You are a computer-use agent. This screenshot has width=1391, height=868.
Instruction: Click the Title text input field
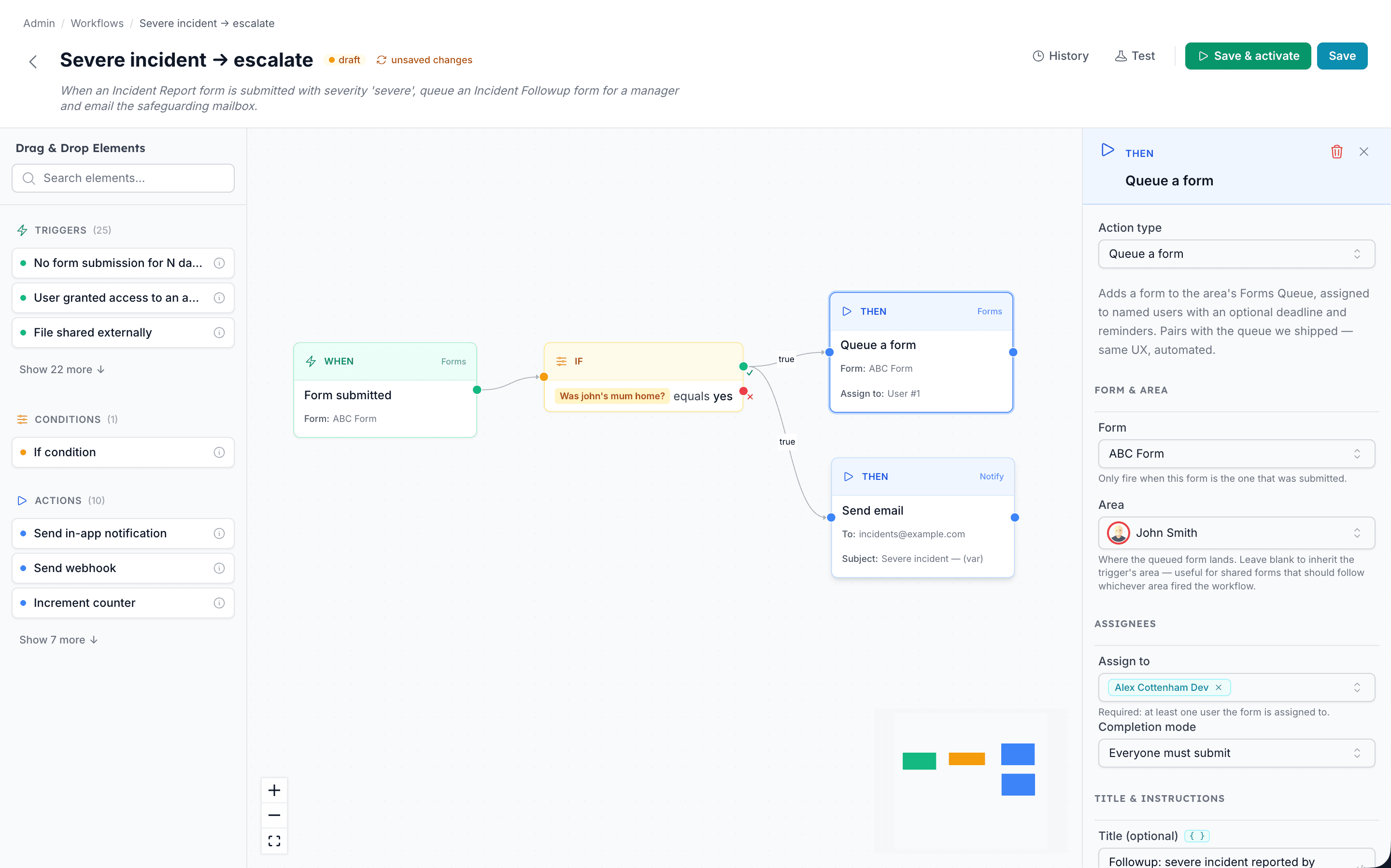[1236, 859]
